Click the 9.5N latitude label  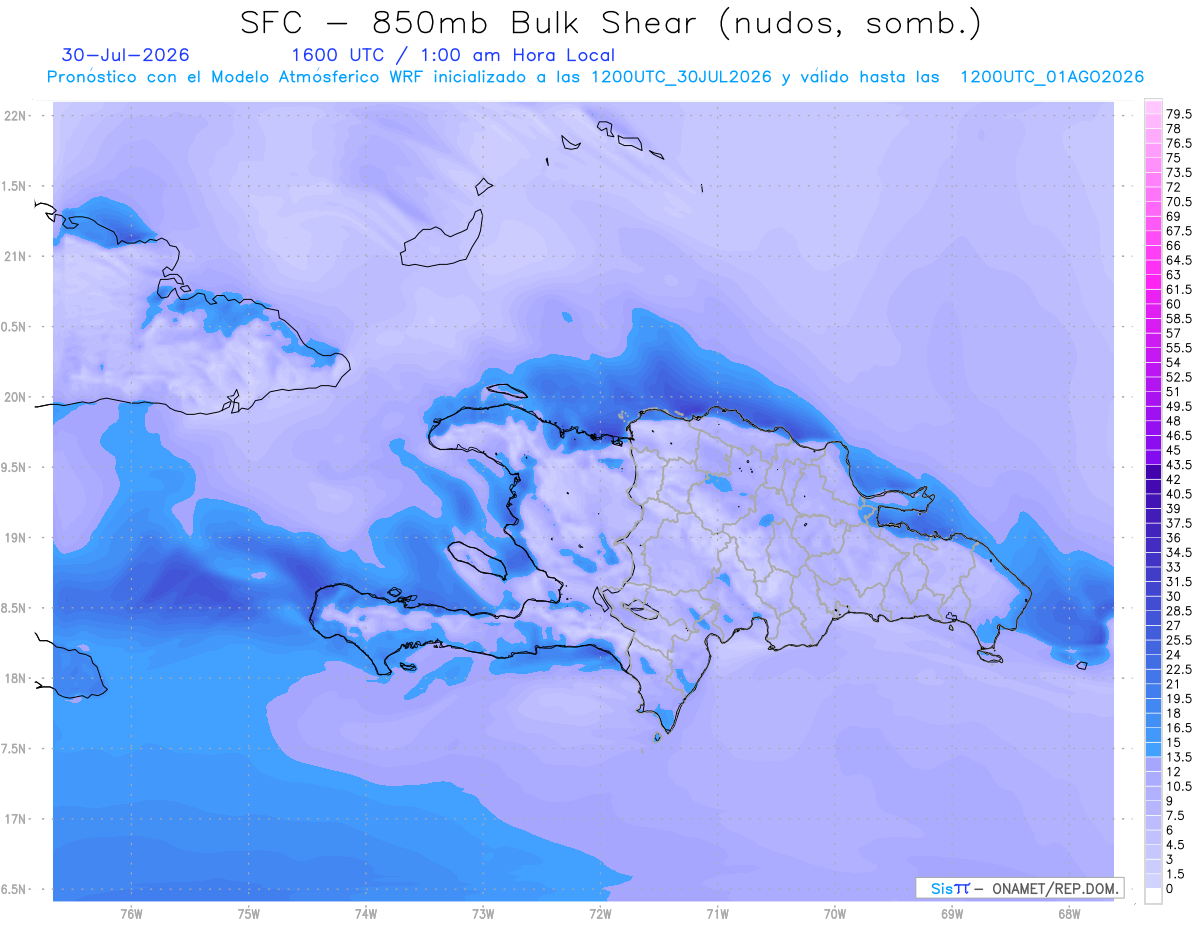click(14, 467)
